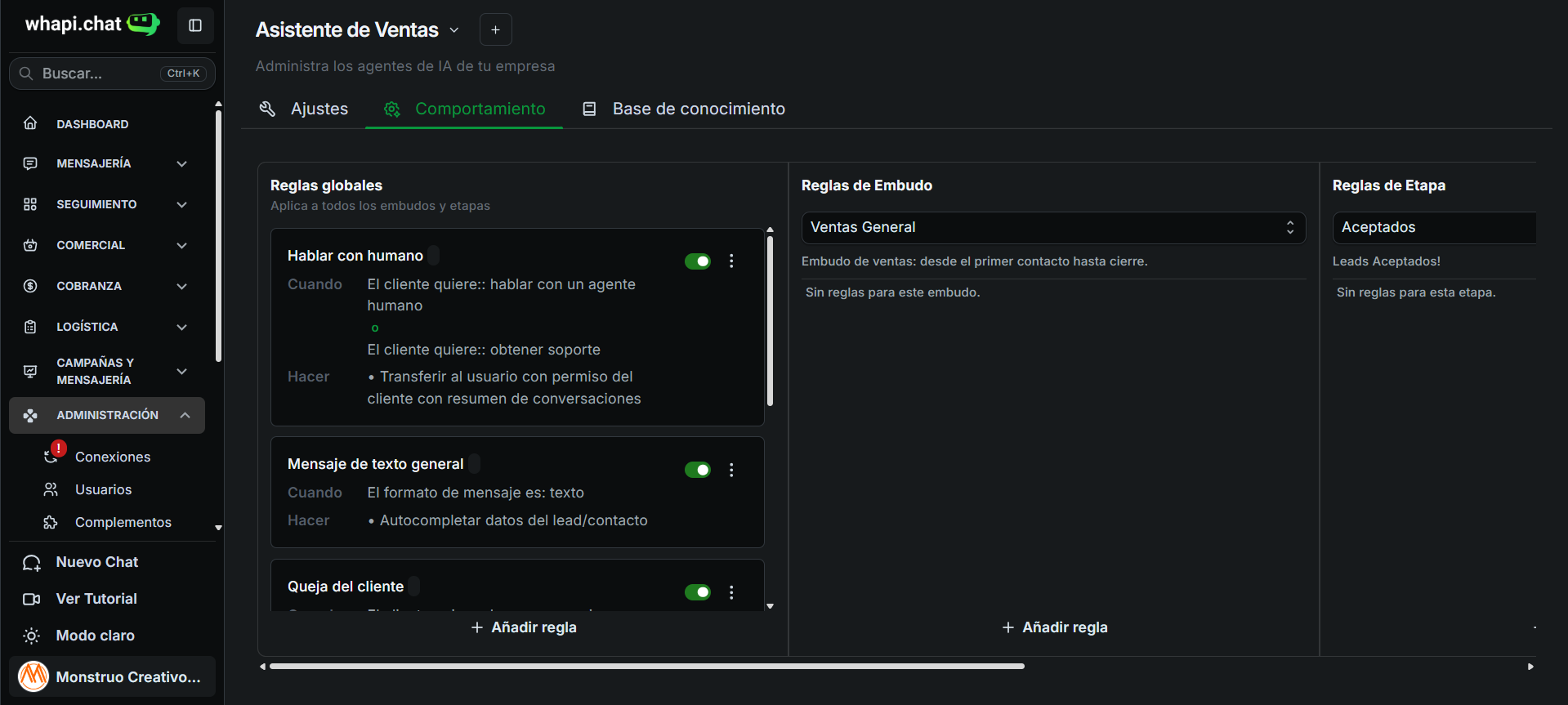Click the Nuevo Chat headset icon

click(x=32, y=562)
